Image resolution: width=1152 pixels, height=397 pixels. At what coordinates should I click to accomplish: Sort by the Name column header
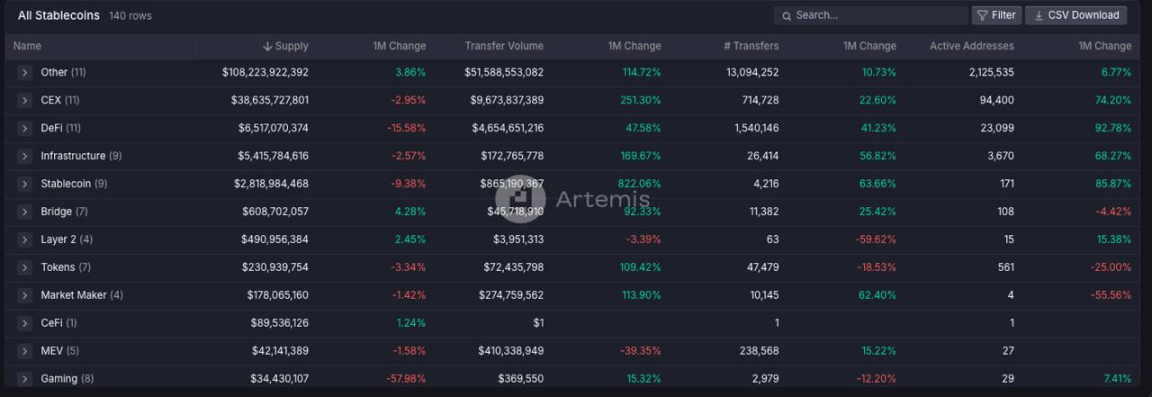[x=27, y=46]
